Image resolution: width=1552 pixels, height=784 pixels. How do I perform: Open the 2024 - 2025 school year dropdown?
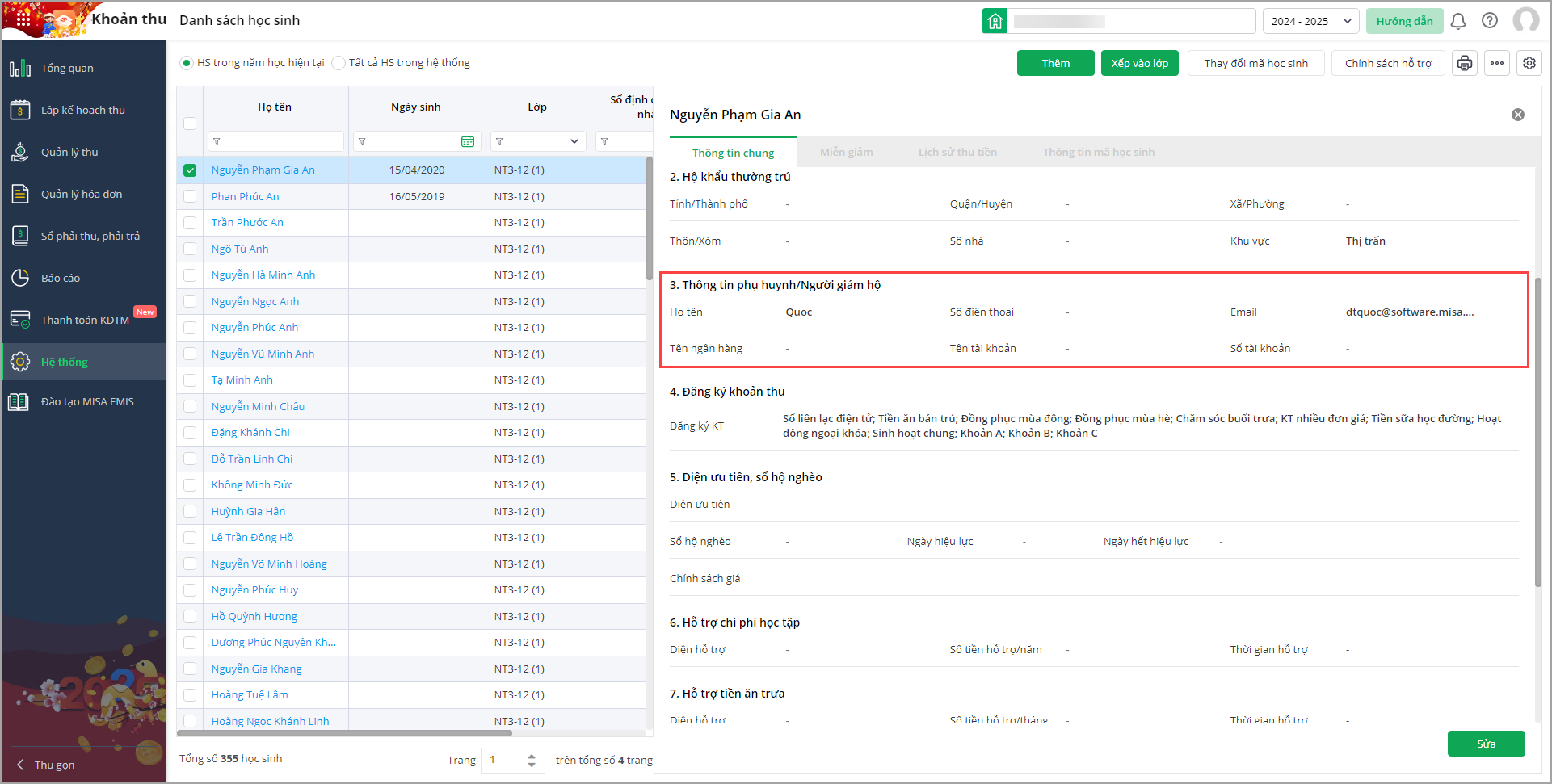[x=1310, y=21]
